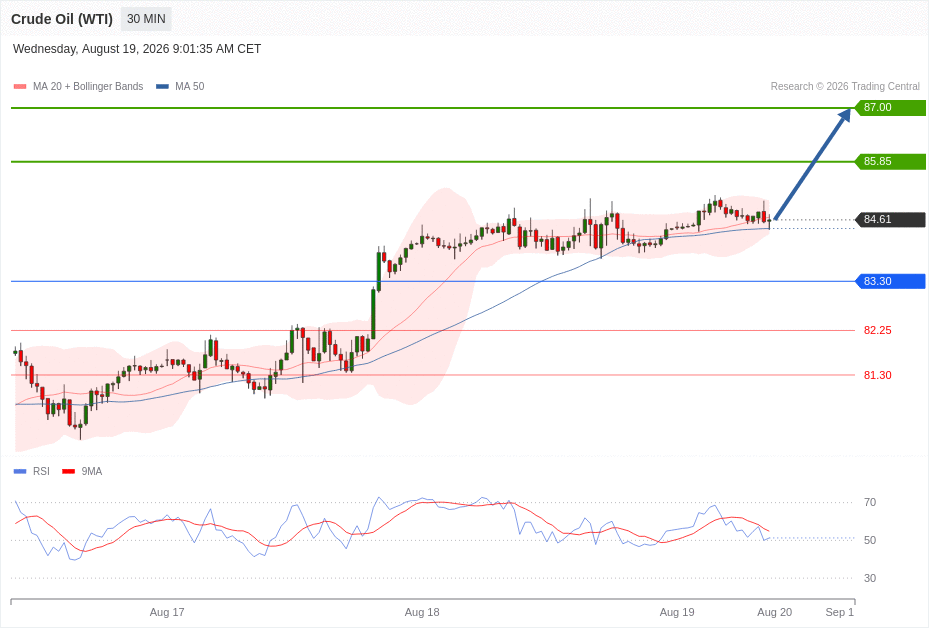Click the RSI 70 level label

(x=870, y=503)
